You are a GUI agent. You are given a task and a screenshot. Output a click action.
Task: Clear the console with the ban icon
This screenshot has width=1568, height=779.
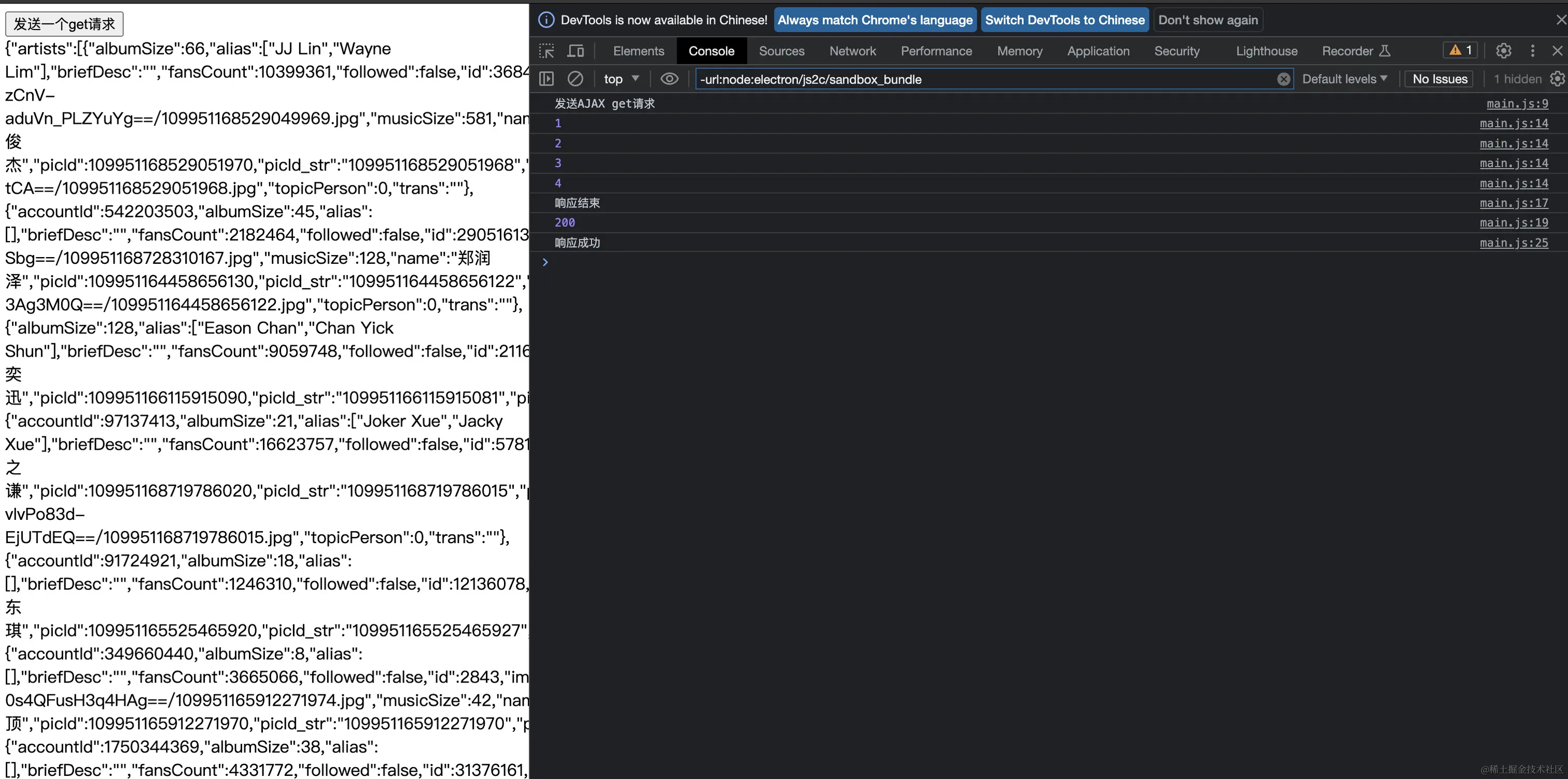coord(575,79)
